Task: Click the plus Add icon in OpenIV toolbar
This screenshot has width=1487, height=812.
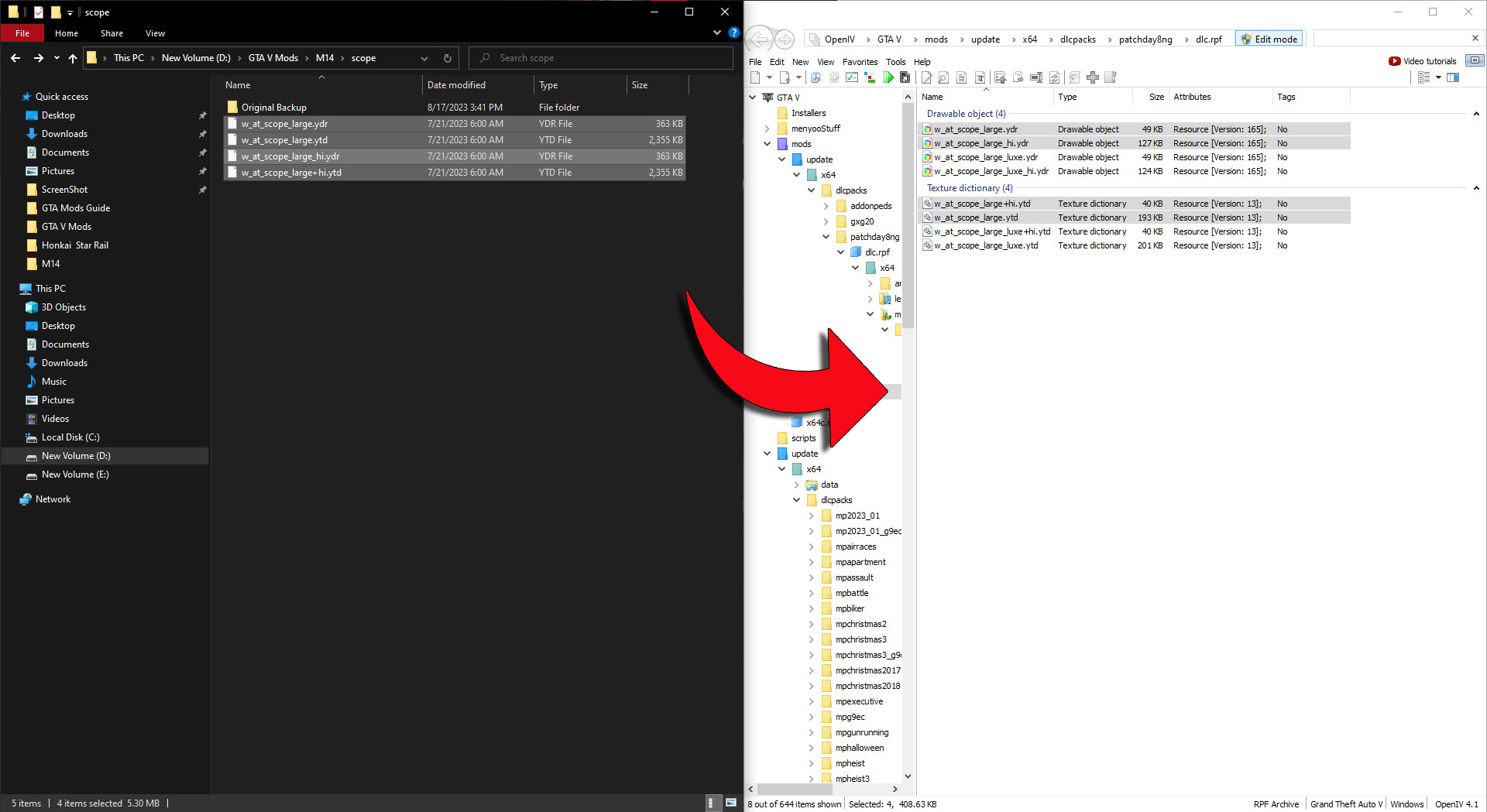Action: pyautogui.click(x=1093, y=77)
